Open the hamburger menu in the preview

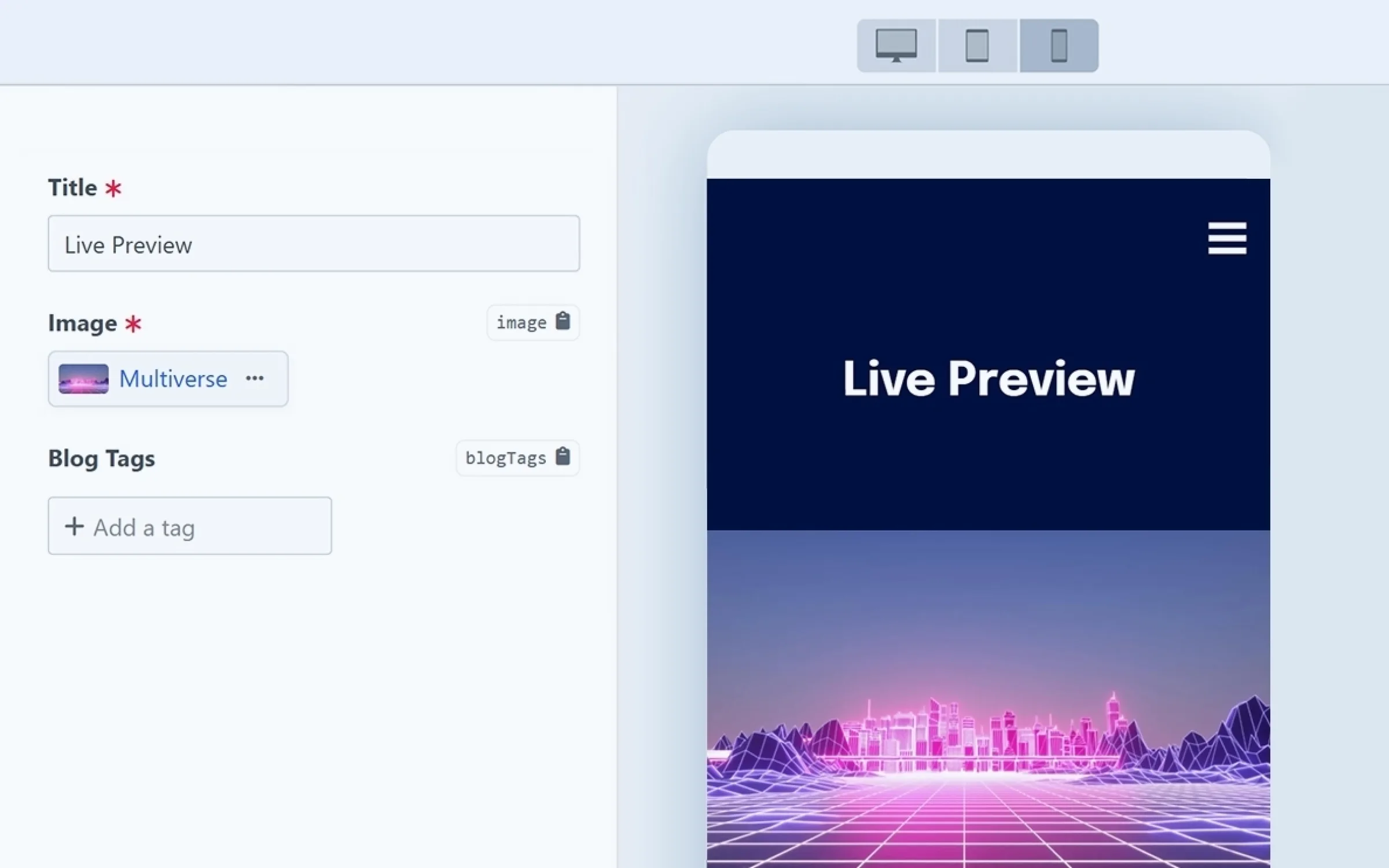pyautogui.click(x=1227, y=238)
